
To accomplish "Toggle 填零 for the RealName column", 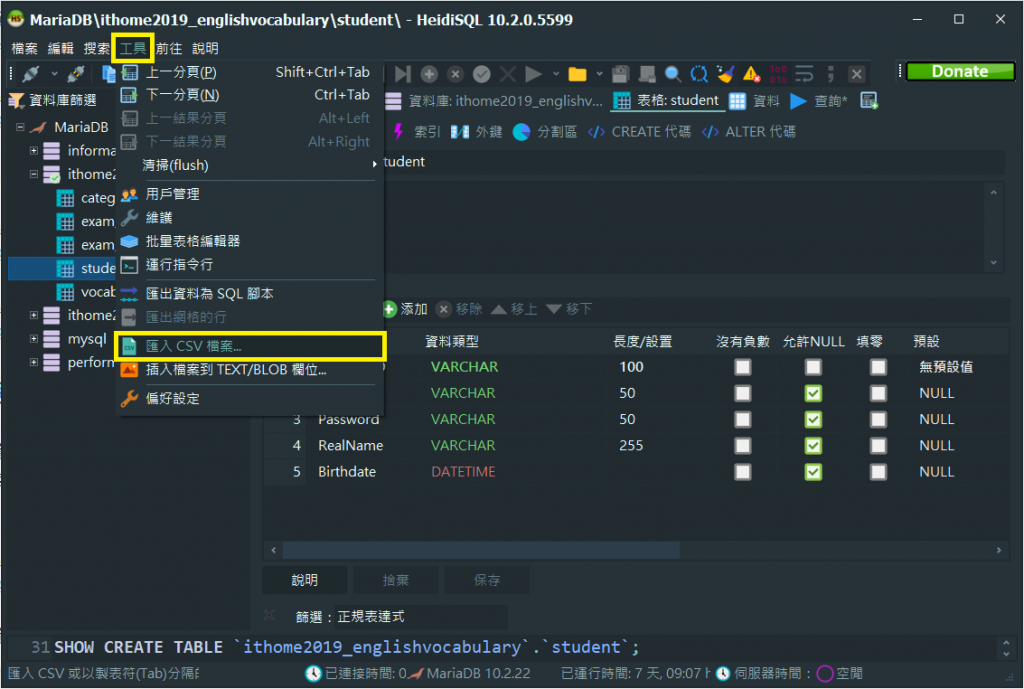I will [878, 445].
